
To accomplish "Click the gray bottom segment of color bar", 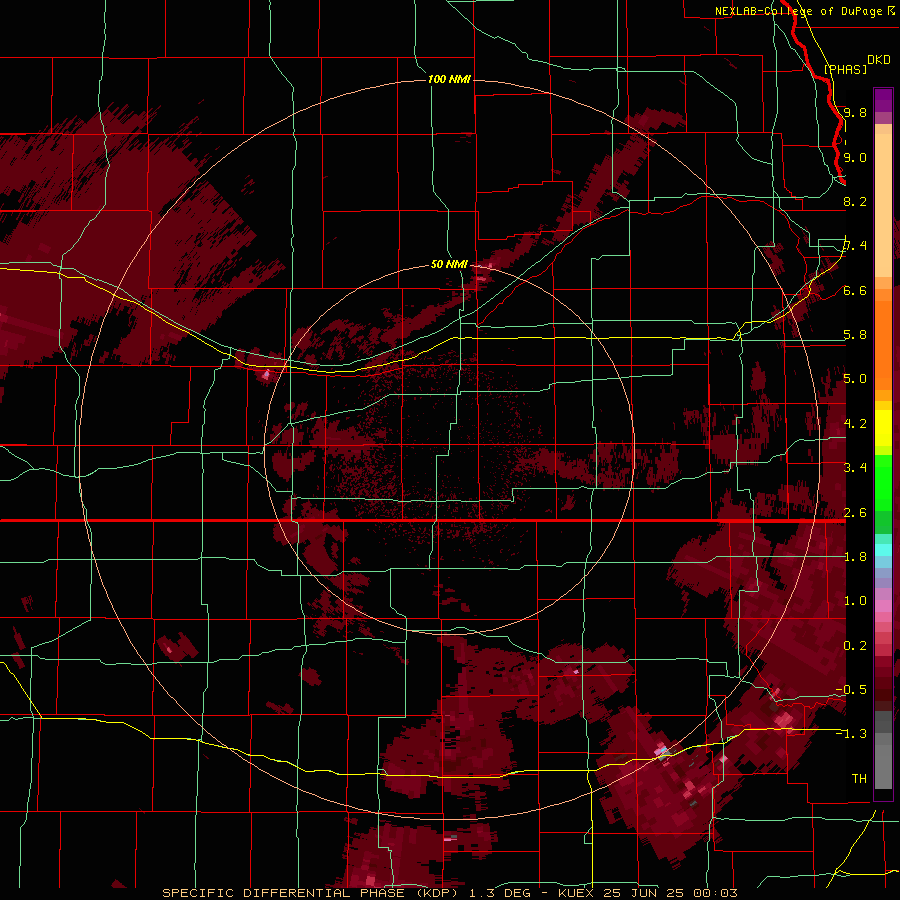I will [x=883, y=769].
